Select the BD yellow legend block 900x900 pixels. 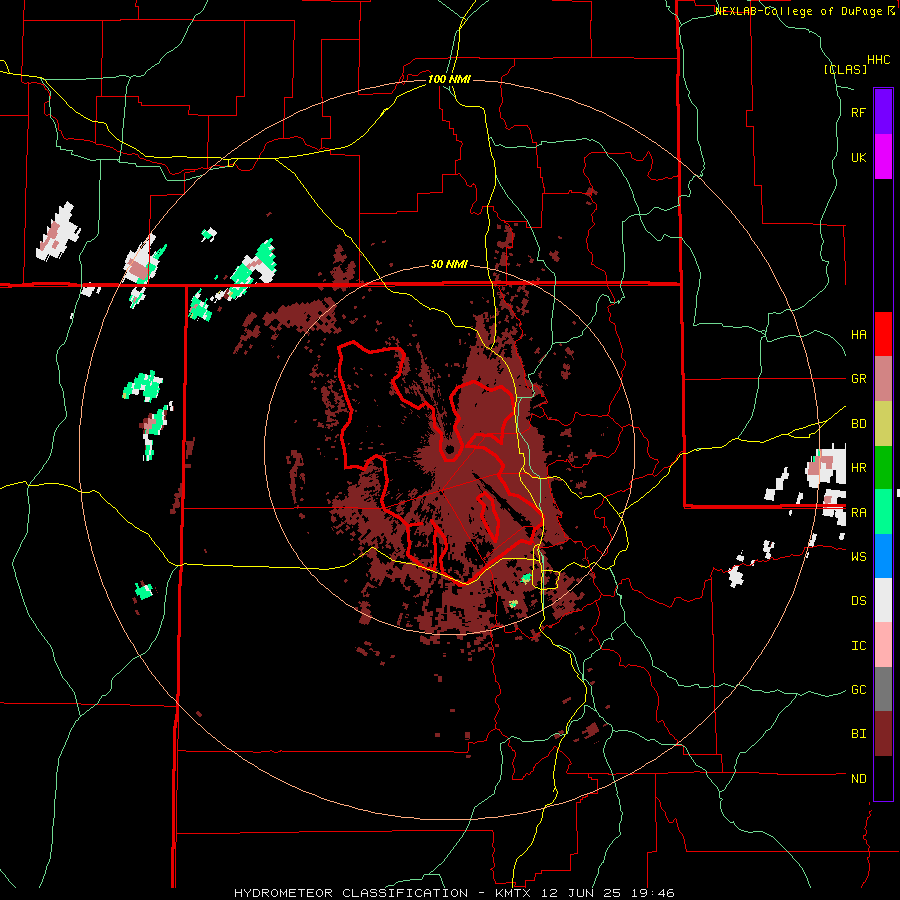click(883, 423)
